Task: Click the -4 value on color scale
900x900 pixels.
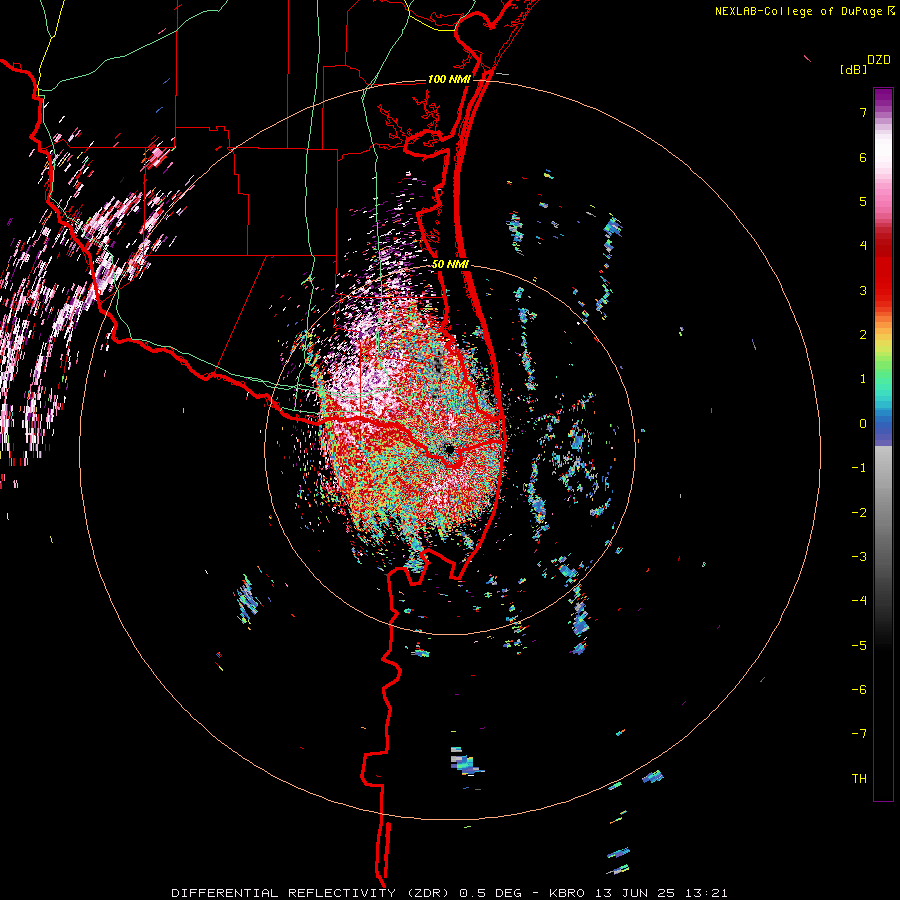Action: pyautogui.click(x=859, y=601)
